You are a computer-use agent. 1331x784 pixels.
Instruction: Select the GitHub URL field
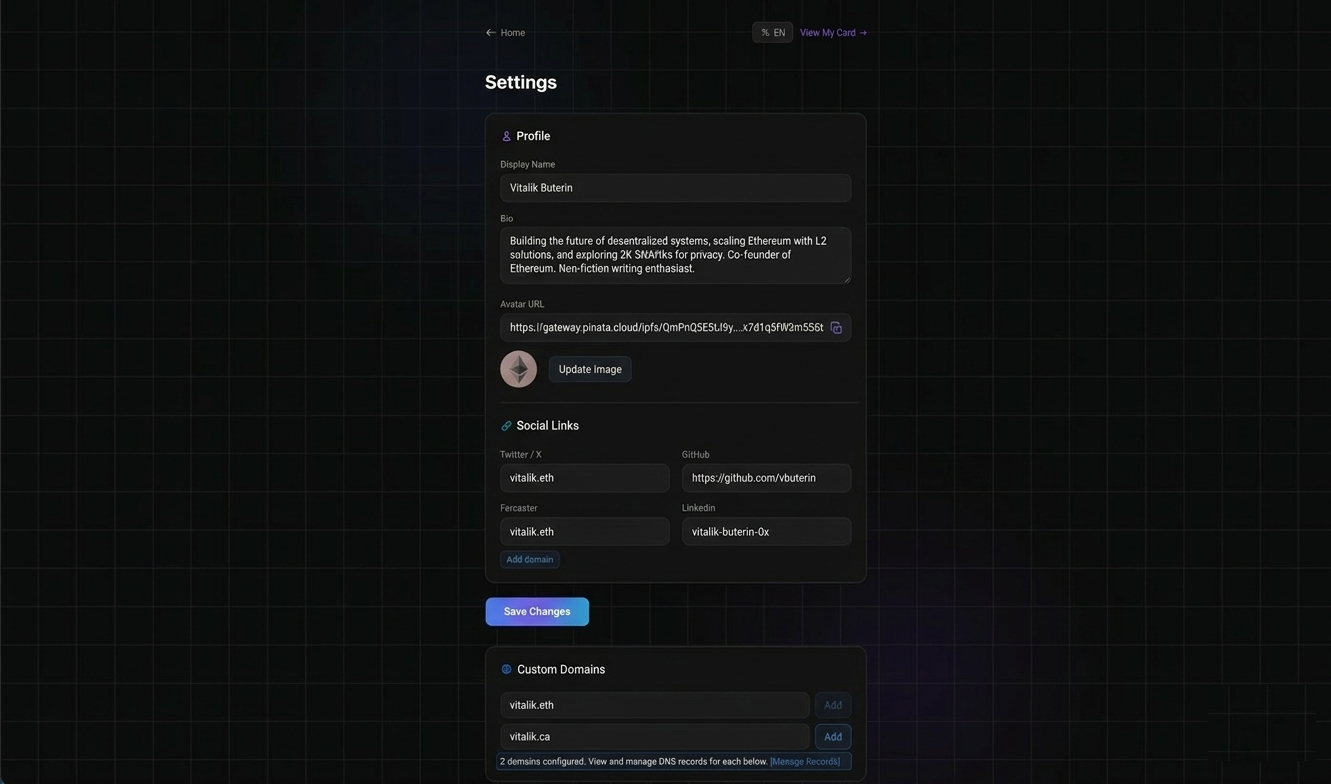coord(766,477)
